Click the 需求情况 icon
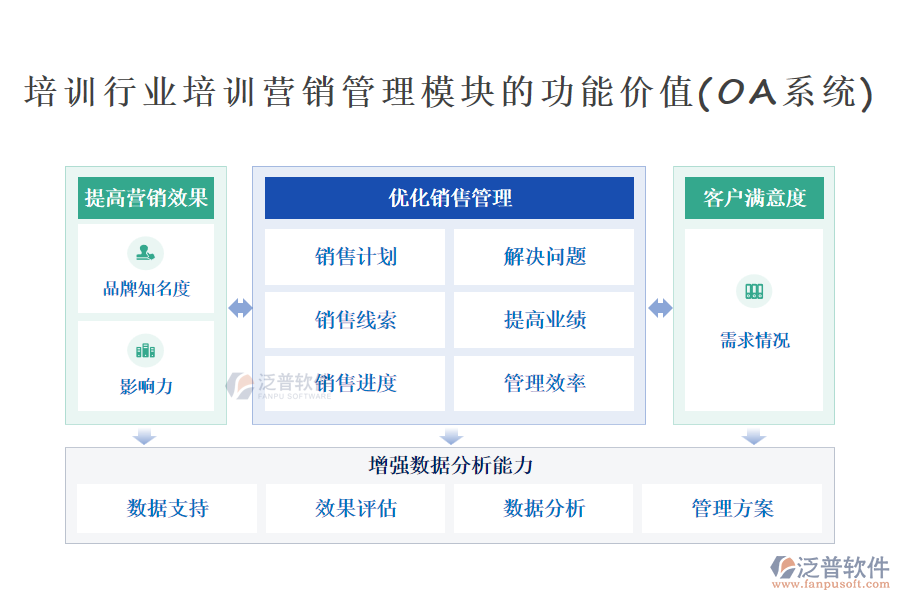This screenshot has height=600, width=900. (754, 291)
